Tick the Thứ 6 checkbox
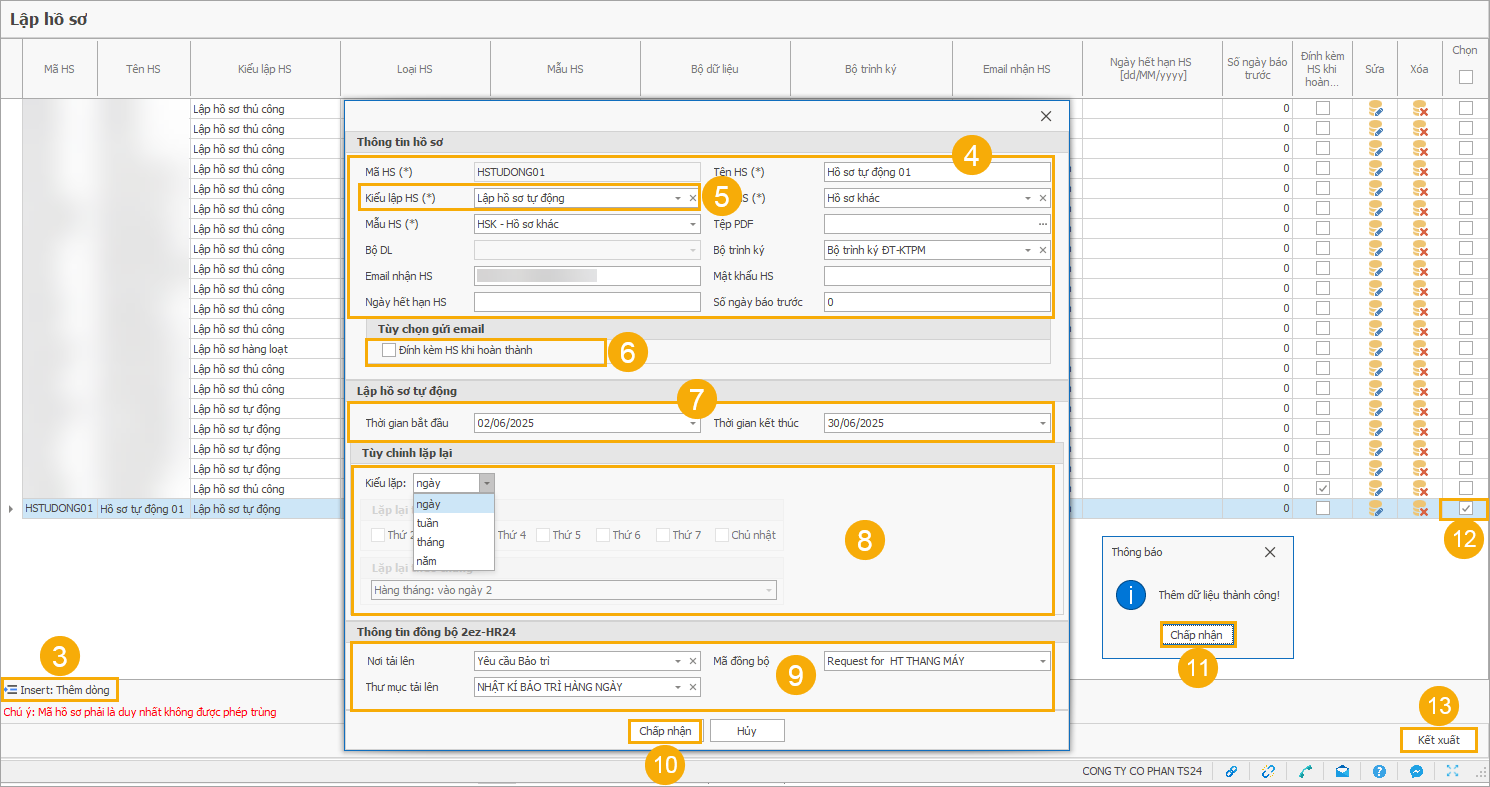Image resolution: width=1490 pixels, height=787 pixels. tap(602, 535)
